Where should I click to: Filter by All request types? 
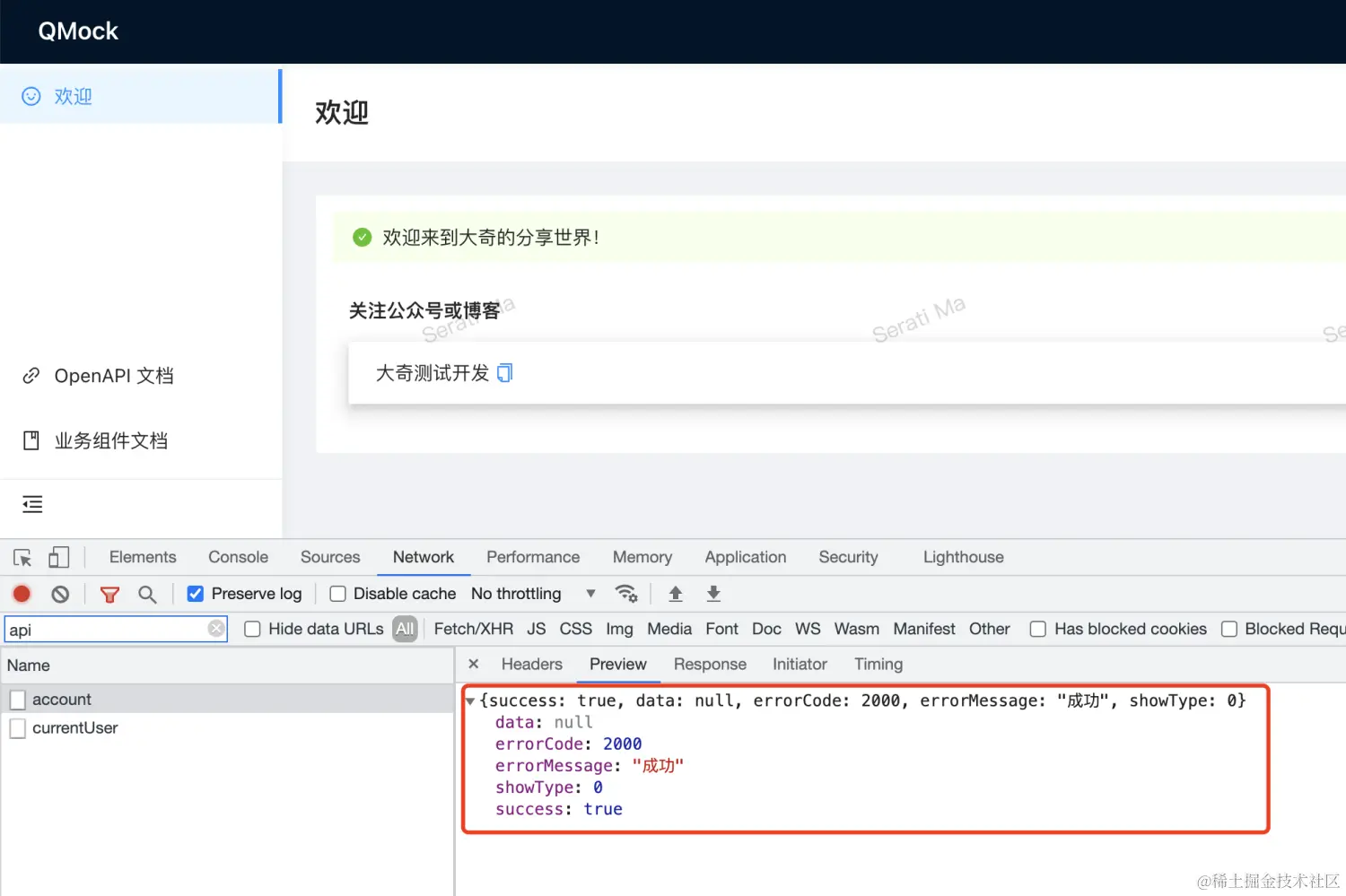click(x=405, y=629)
